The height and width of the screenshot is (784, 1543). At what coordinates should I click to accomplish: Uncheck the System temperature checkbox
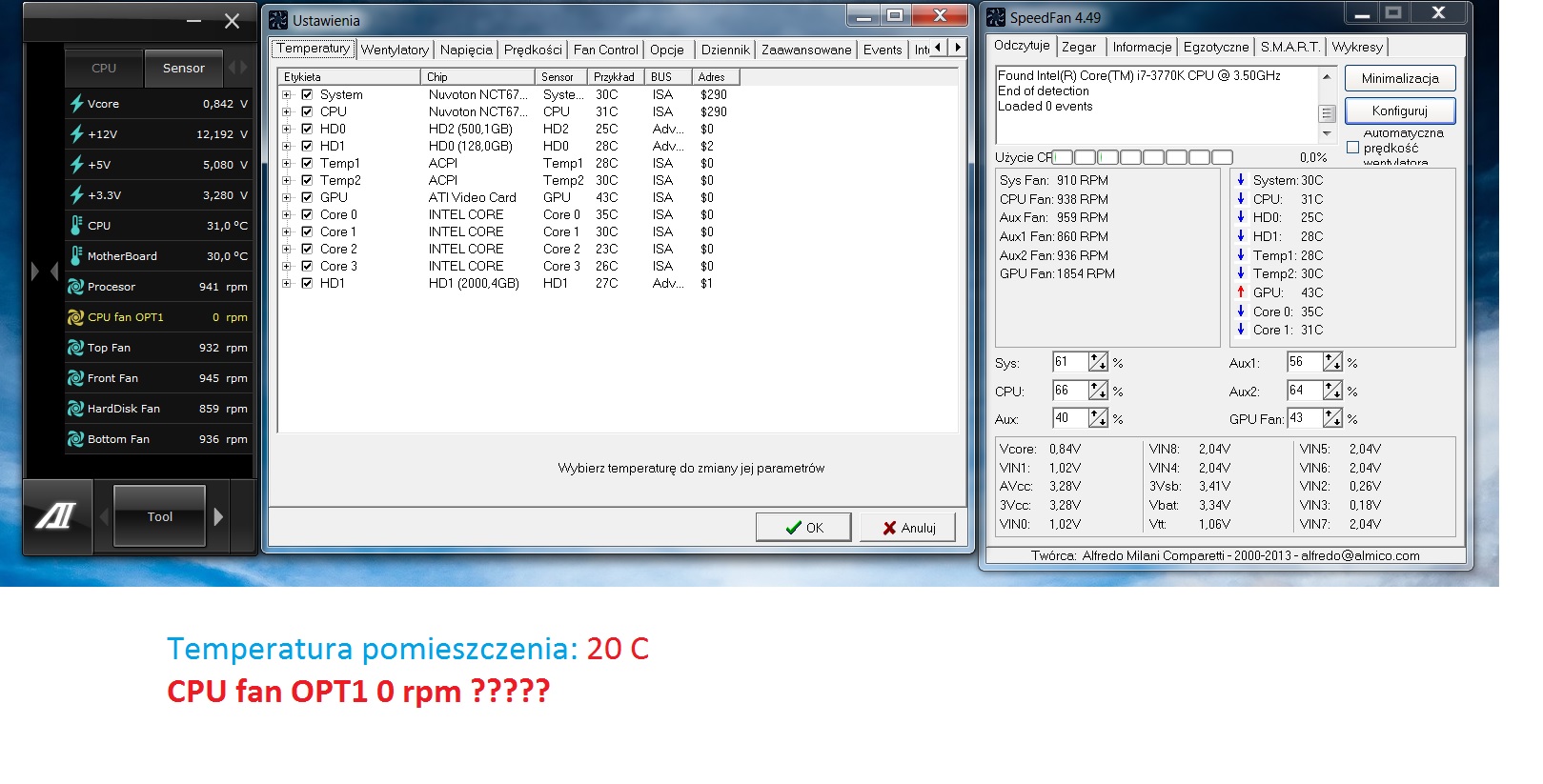point(307,94)
